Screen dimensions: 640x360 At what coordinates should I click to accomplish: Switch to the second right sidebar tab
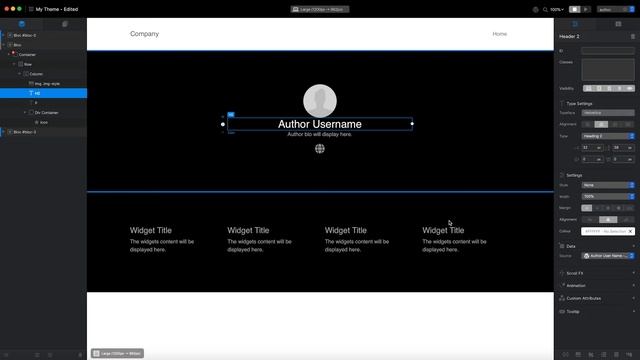click(618, 24)
